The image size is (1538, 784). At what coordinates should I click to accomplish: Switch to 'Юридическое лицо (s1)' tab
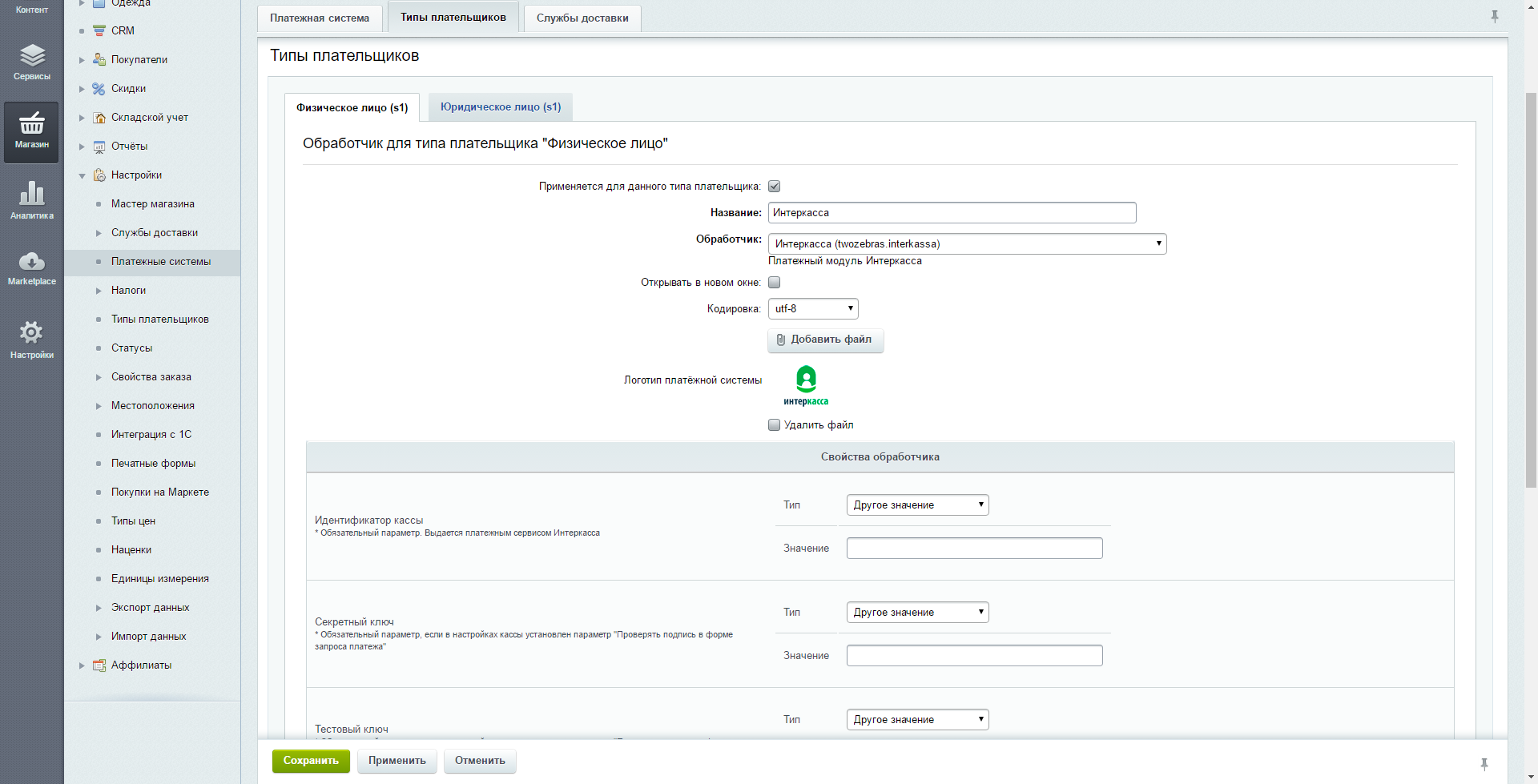pos(500,107)
